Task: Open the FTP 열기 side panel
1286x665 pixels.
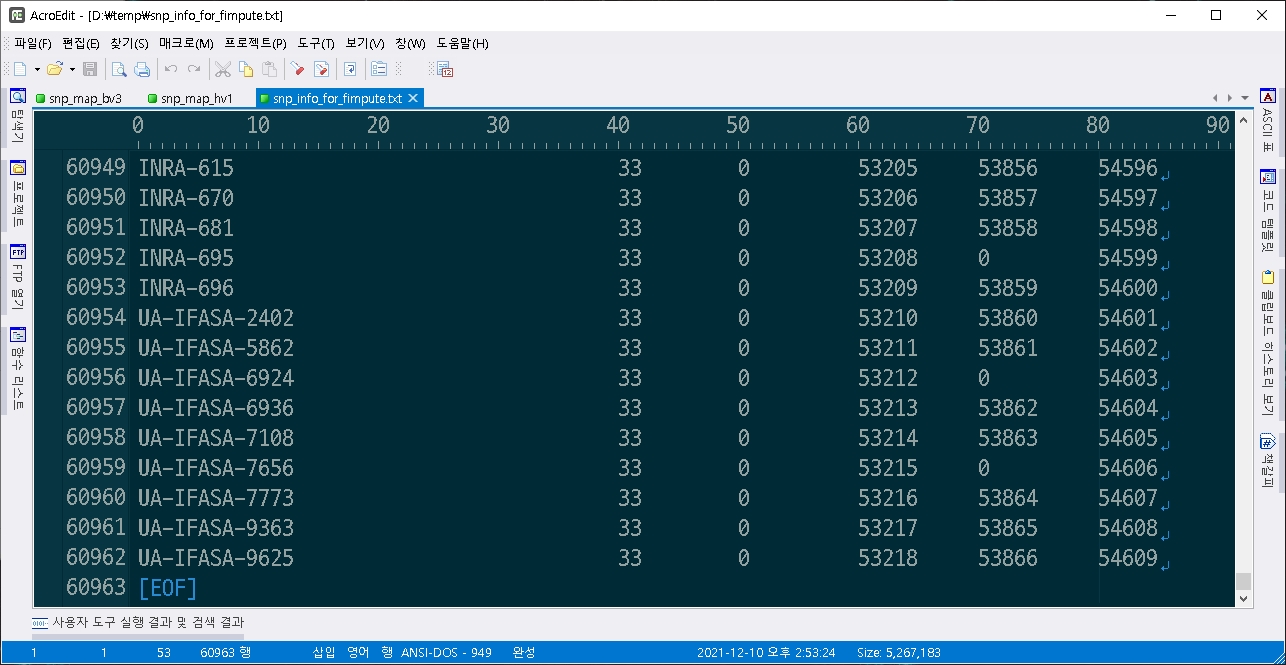Action: 17,277
